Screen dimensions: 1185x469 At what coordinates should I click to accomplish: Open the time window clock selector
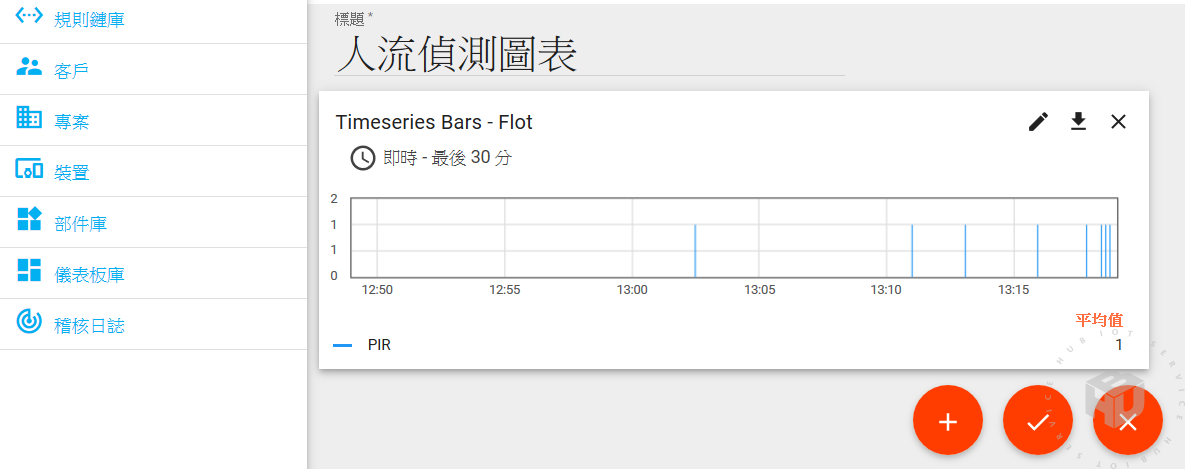[x=362, y=158]
